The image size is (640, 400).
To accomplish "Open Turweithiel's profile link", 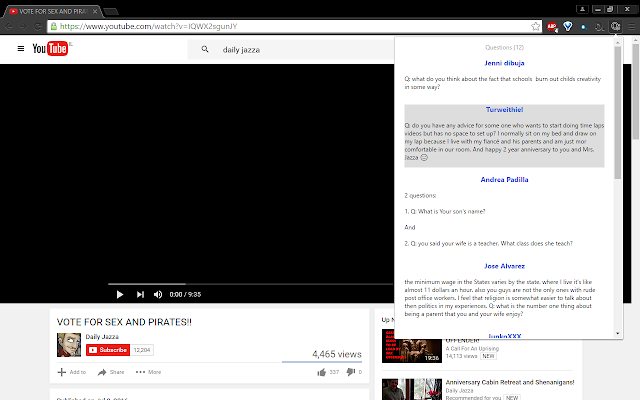I will tap(504, 109).
